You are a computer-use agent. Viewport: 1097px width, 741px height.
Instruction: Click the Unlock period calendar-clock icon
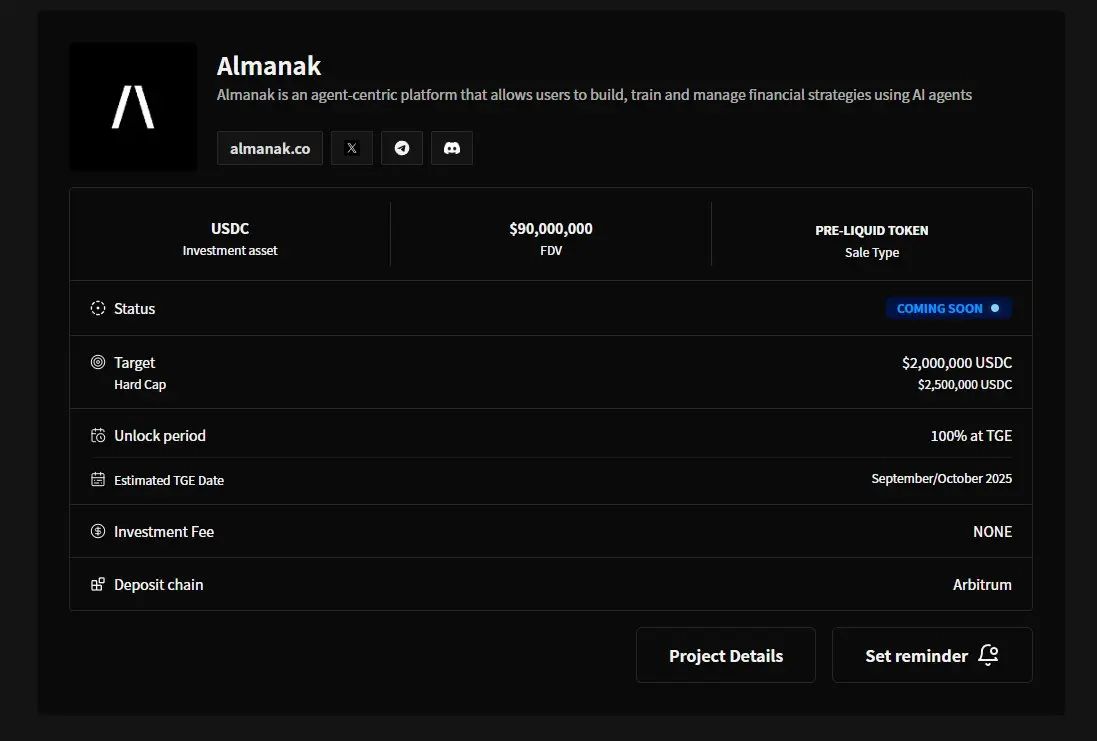coord(98,435)
